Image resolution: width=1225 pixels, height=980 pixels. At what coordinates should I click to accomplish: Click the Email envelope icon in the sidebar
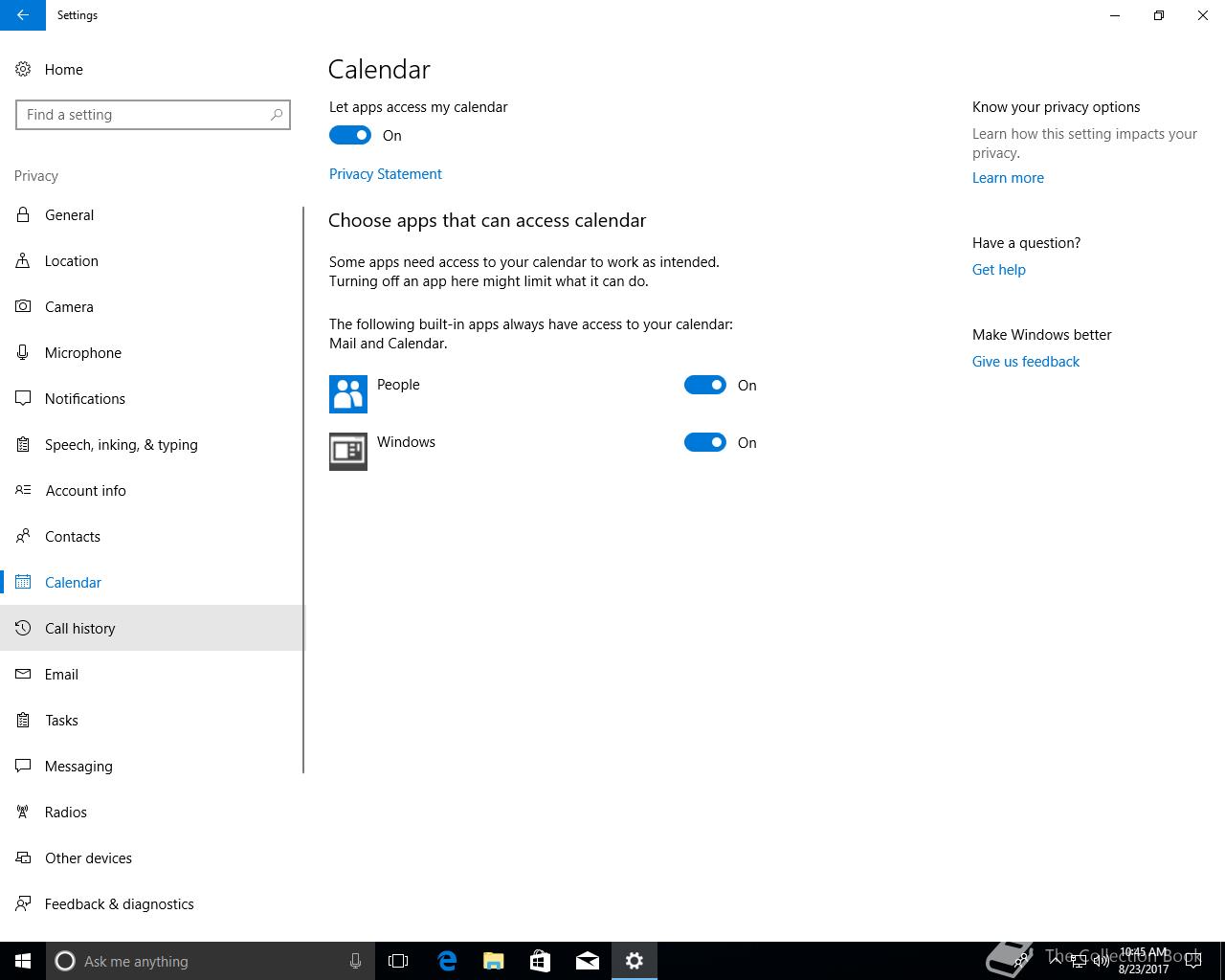point(23,674)
